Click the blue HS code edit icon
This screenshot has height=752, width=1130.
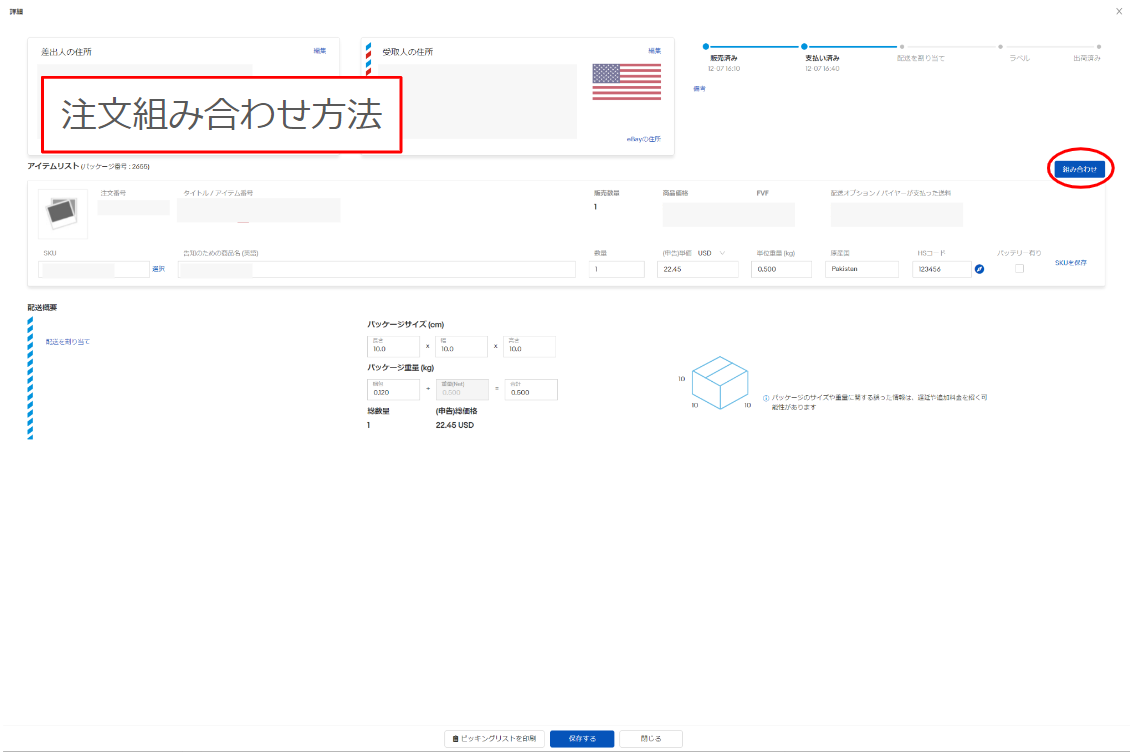[979, 270]
